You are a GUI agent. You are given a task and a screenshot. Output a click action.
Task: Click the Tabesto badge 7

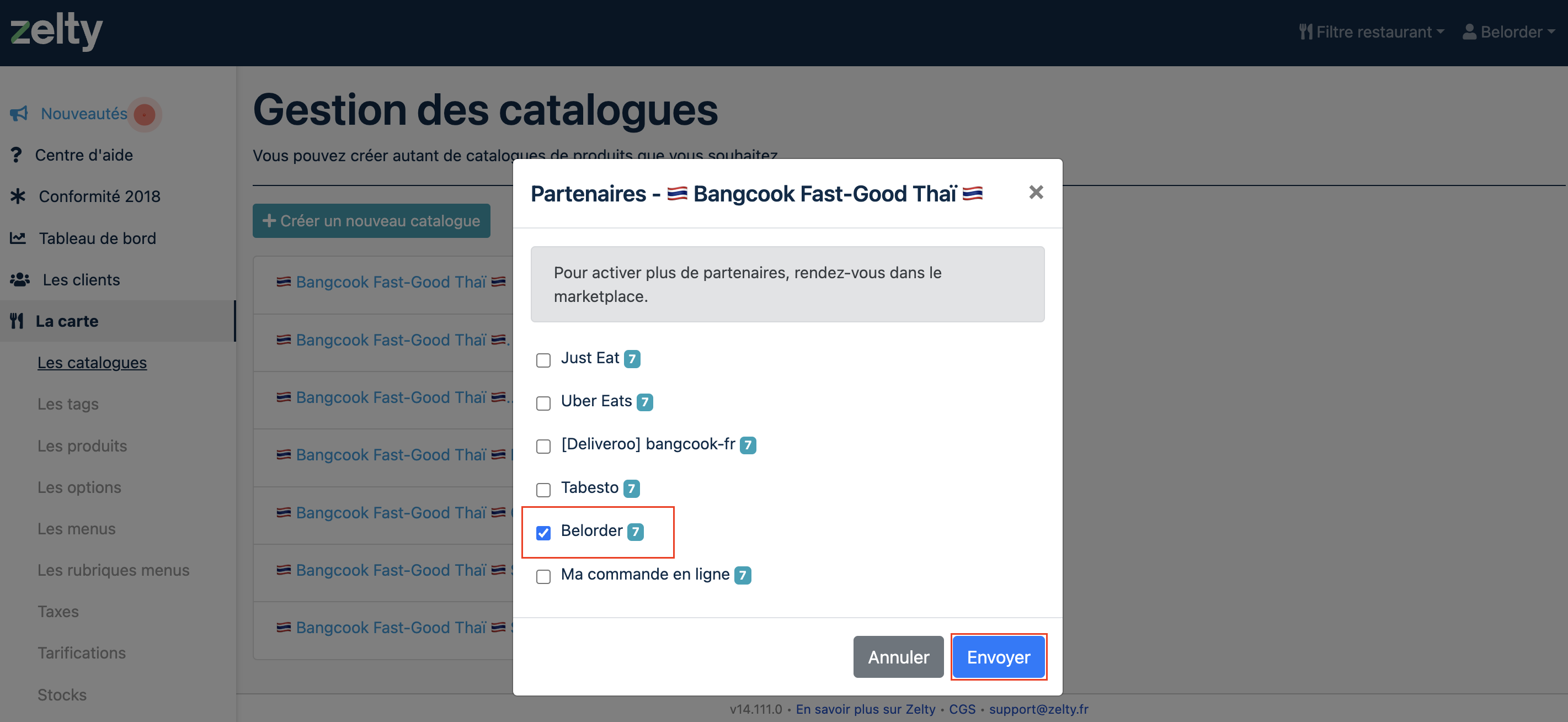(x=632, y=488)
